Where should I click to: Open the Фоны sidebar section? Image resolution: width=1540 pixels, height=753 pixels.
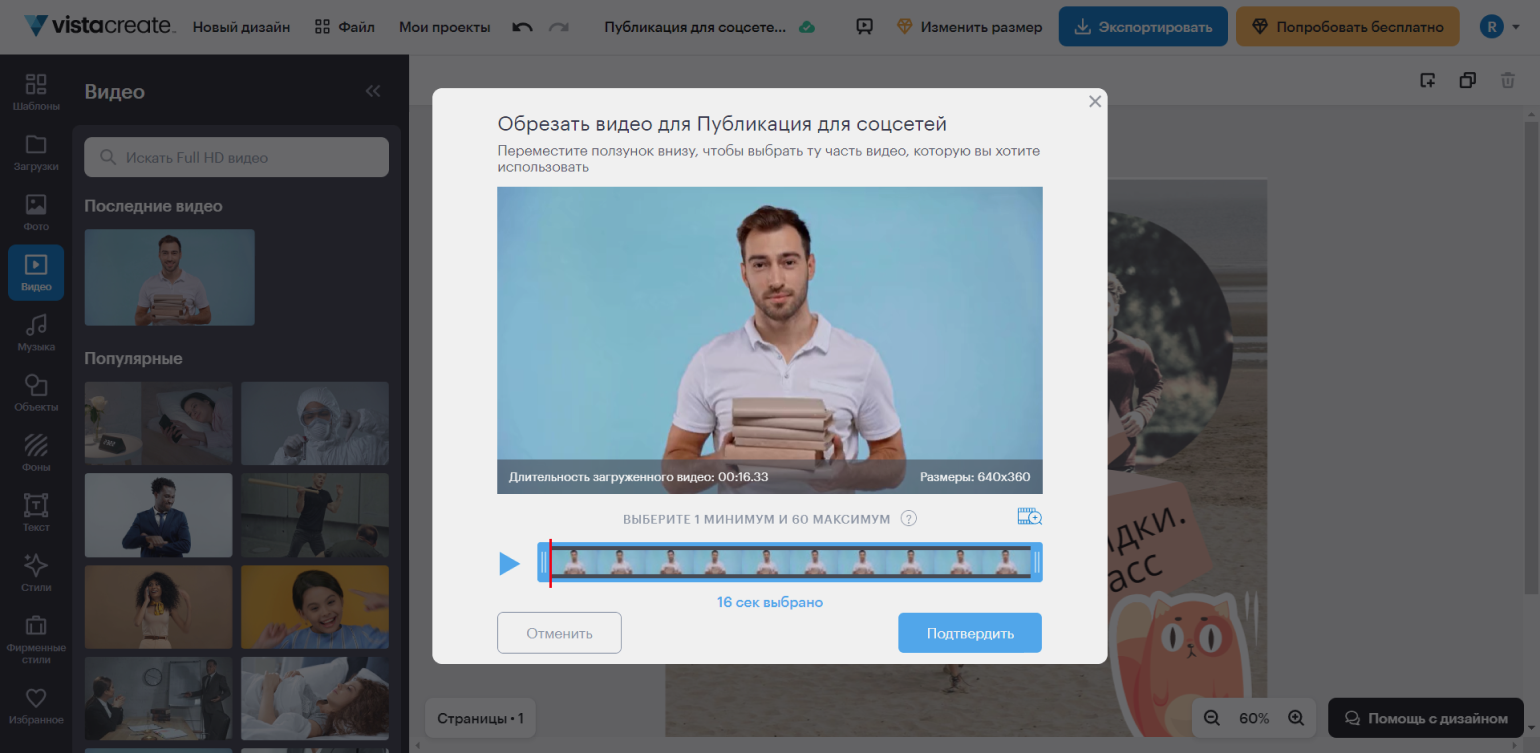tap(36, 452)
